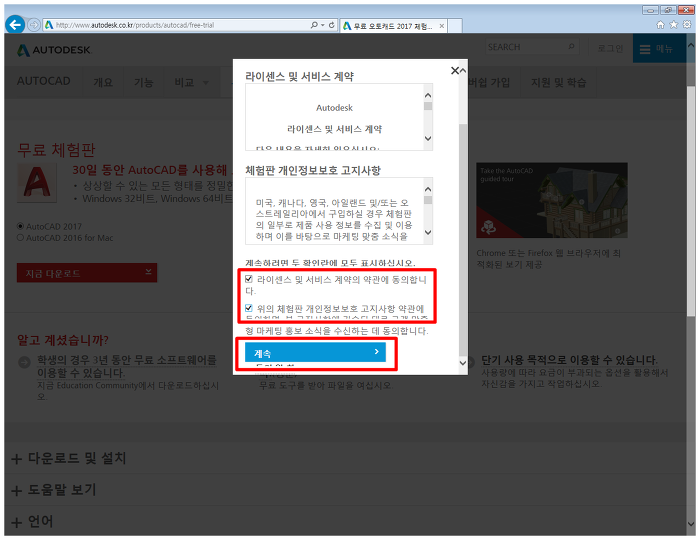Viewport: 700px width, 540px height.
Task: Click the site search magnifier icon
Action: click(x=571, y=46)
